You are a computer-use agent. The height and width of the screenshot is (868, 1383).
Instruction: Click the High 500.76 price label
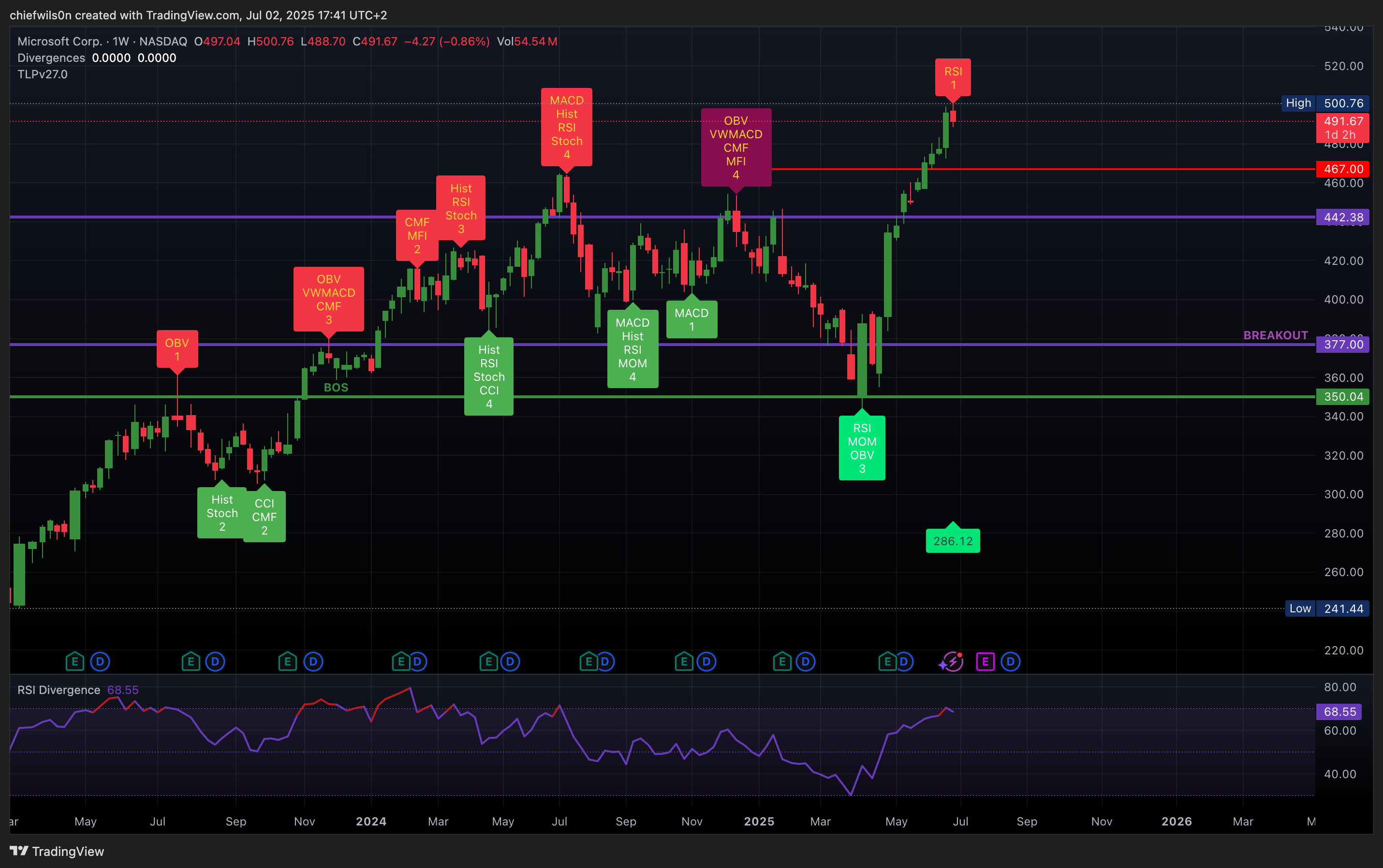(x=1325, y=103)
